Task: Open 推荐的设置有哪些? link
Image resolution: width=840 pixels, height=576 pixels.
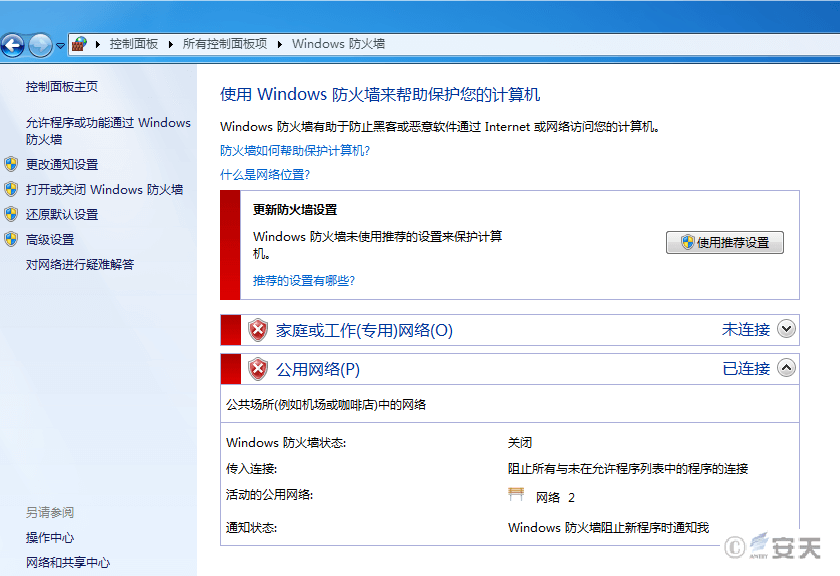Action: coord(304,281)
